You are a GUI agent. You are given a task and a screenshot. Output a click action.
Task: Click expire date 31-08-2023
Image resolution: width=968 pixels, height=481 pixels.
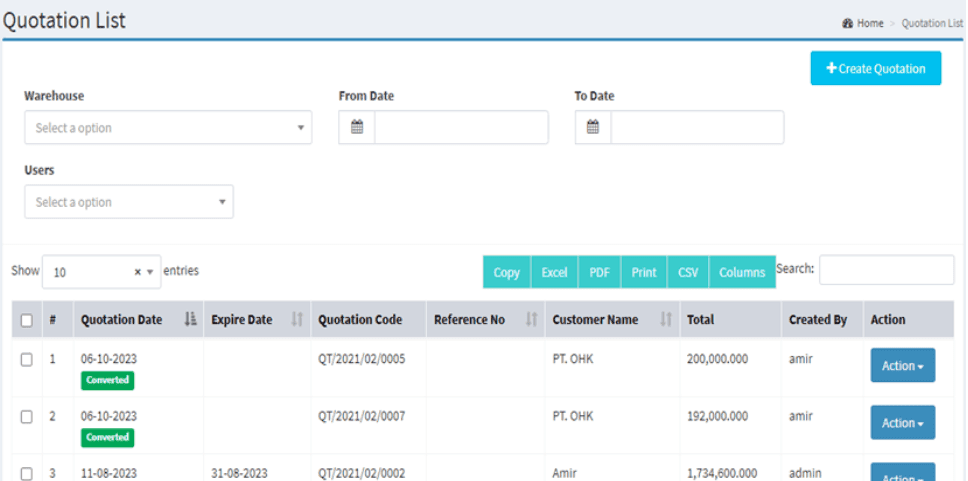[x=240, y=474]
